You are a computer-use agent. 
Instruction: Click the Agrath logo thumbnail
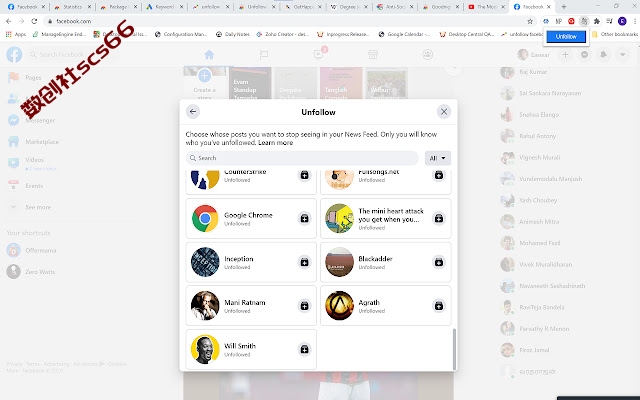[339, 305]
